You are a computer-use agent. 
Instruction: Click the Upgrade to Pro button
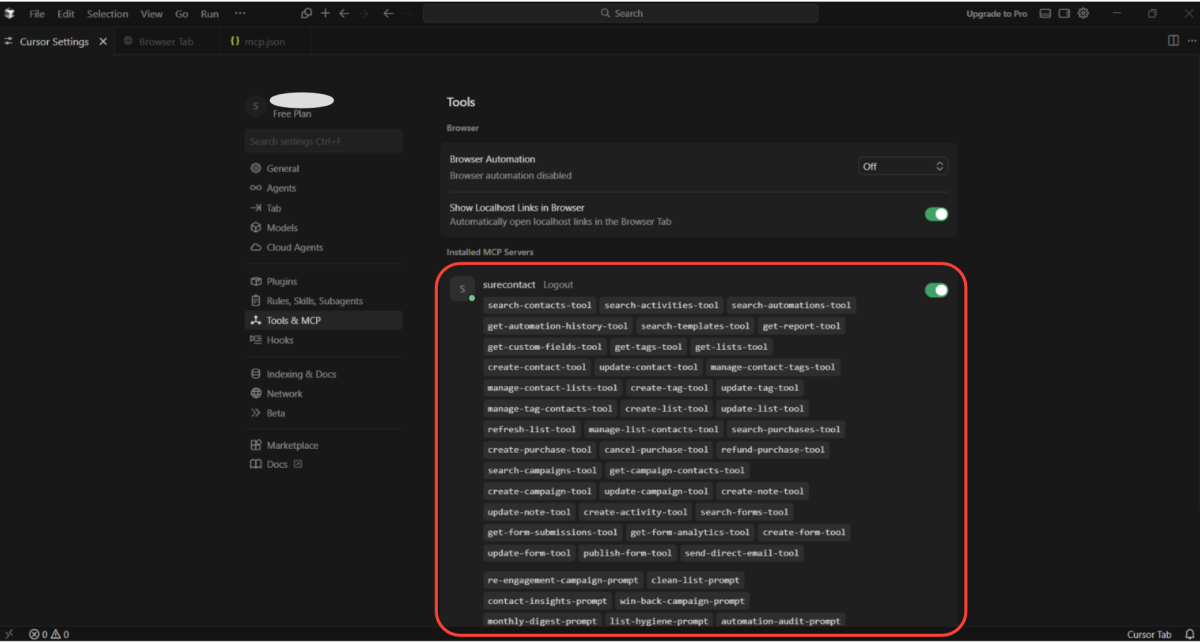click(996, 14)
